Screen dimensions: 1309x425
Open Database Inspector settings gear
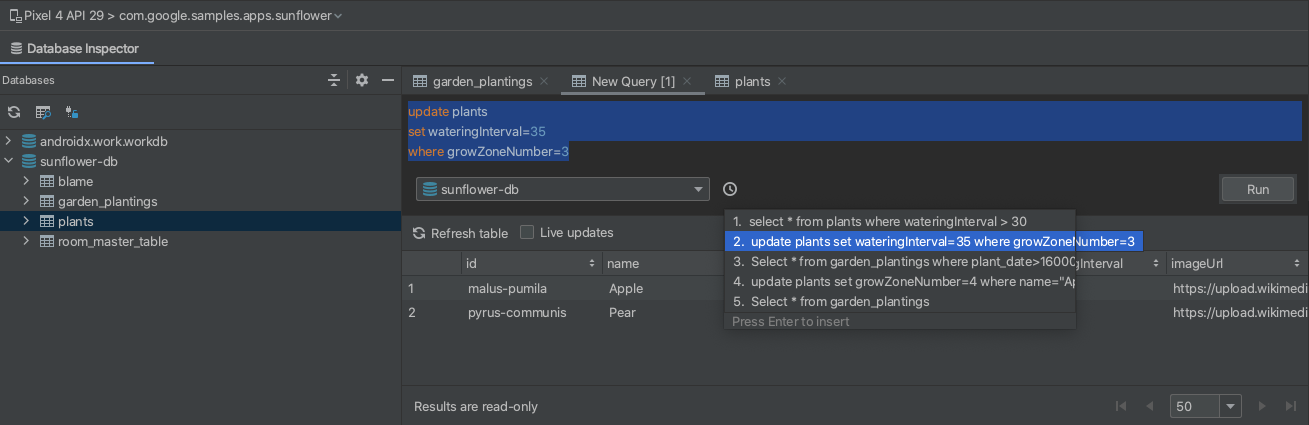(362, 80)
